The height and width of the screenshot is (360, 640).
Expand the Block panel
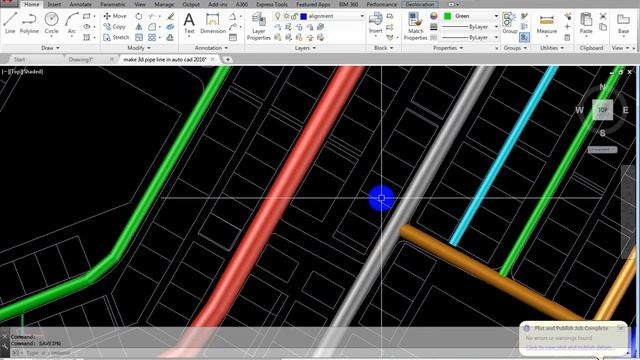(384, 48)
